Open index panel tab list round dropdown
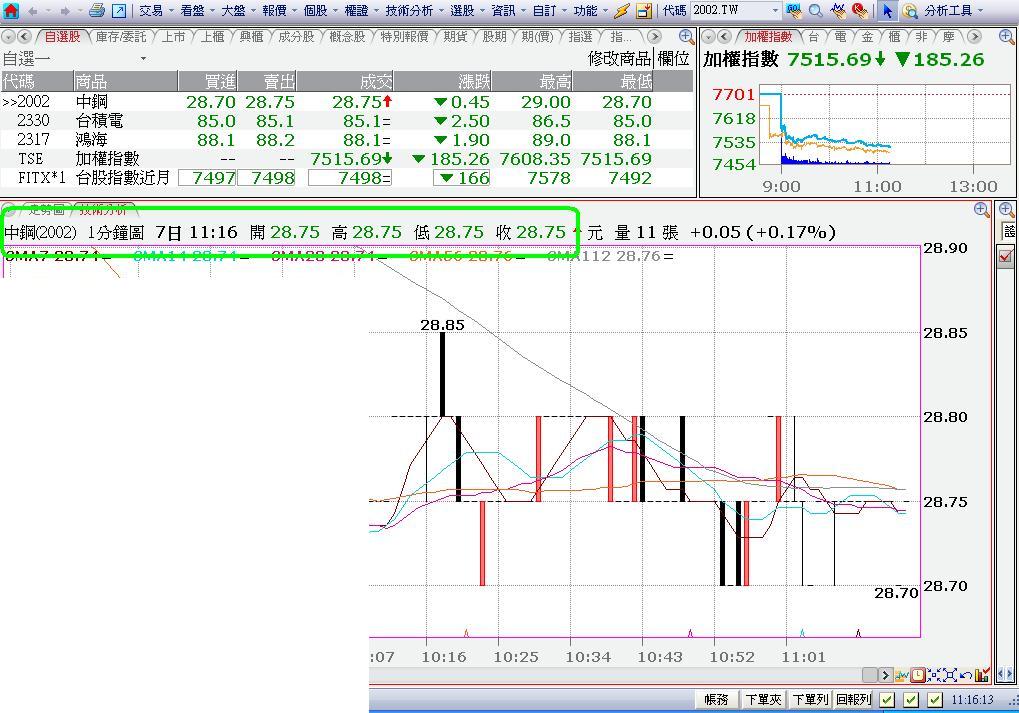The height and width of the screenshot is (713, 1019). point(708,37)
